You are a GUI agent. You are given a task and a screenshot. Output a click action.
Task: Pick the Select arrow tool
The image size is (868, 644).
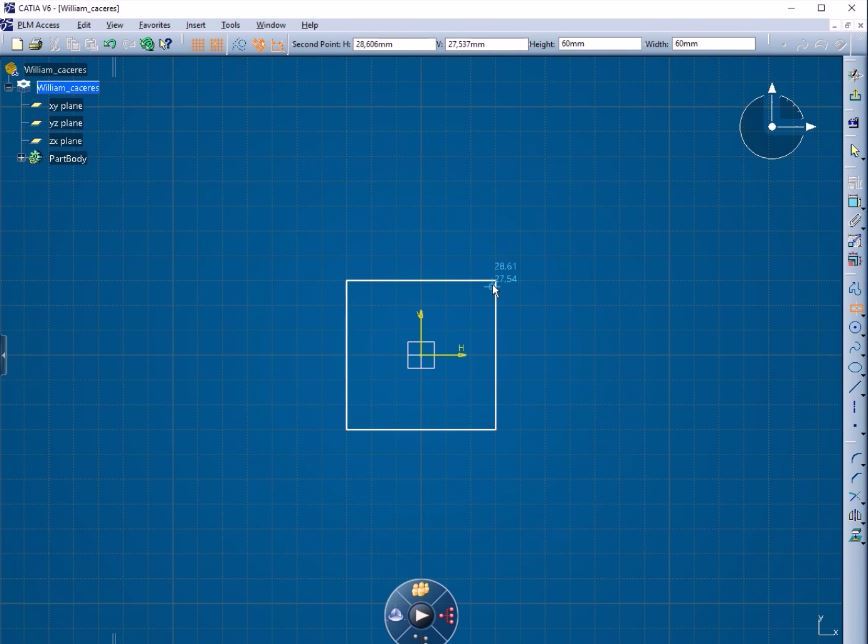click(x=855, y=151)
